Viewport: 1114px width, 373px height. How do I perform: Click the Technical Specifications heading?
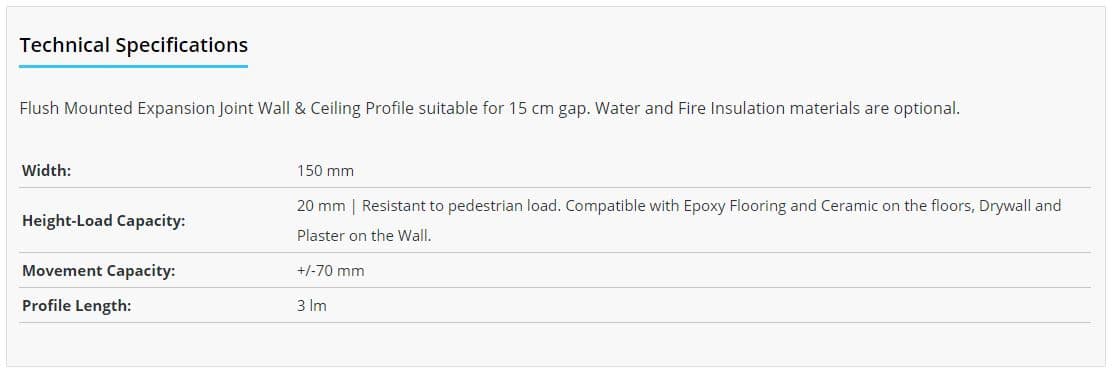134,45
